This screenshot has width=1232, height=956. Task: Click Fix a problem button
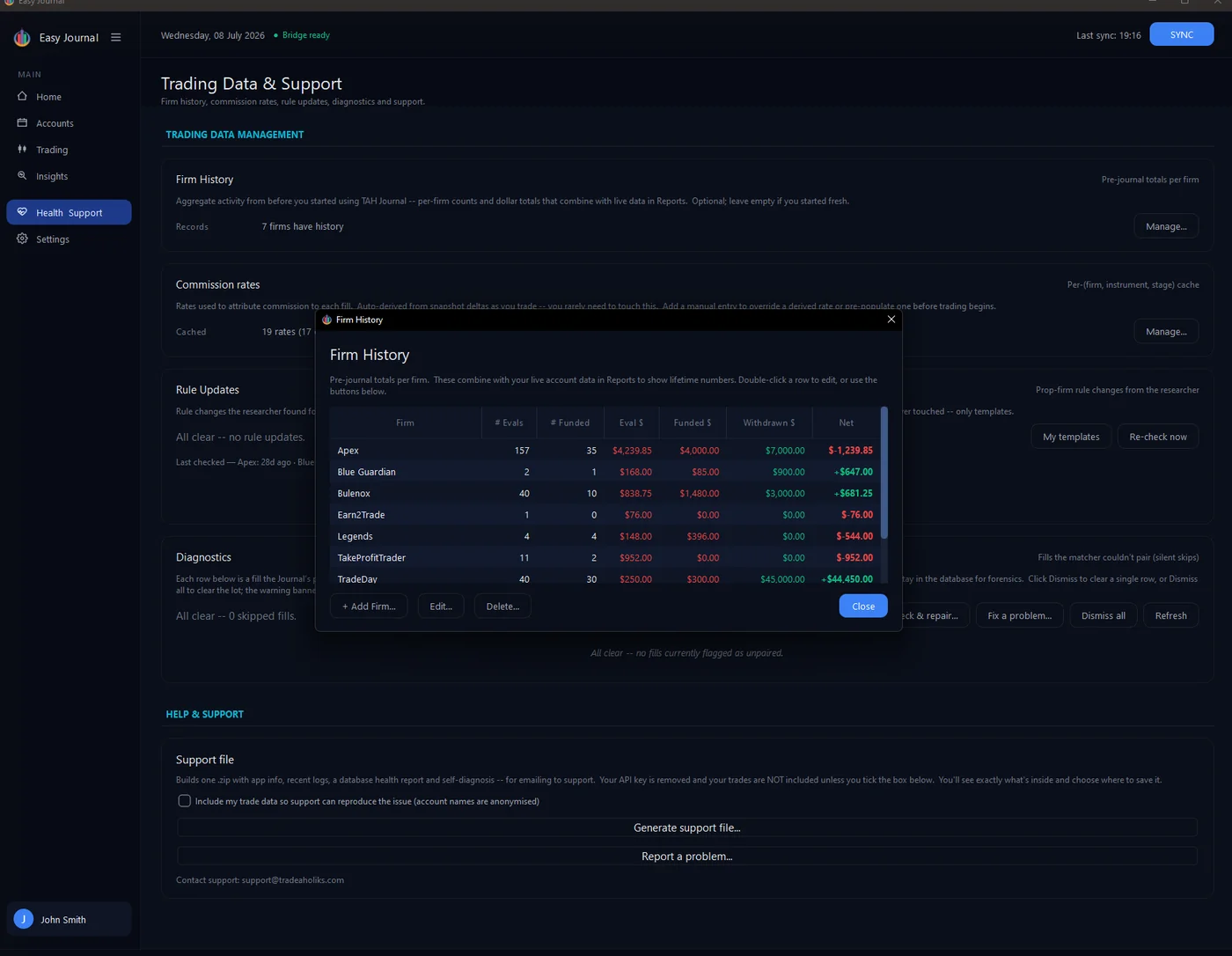tap(1019, 615)
